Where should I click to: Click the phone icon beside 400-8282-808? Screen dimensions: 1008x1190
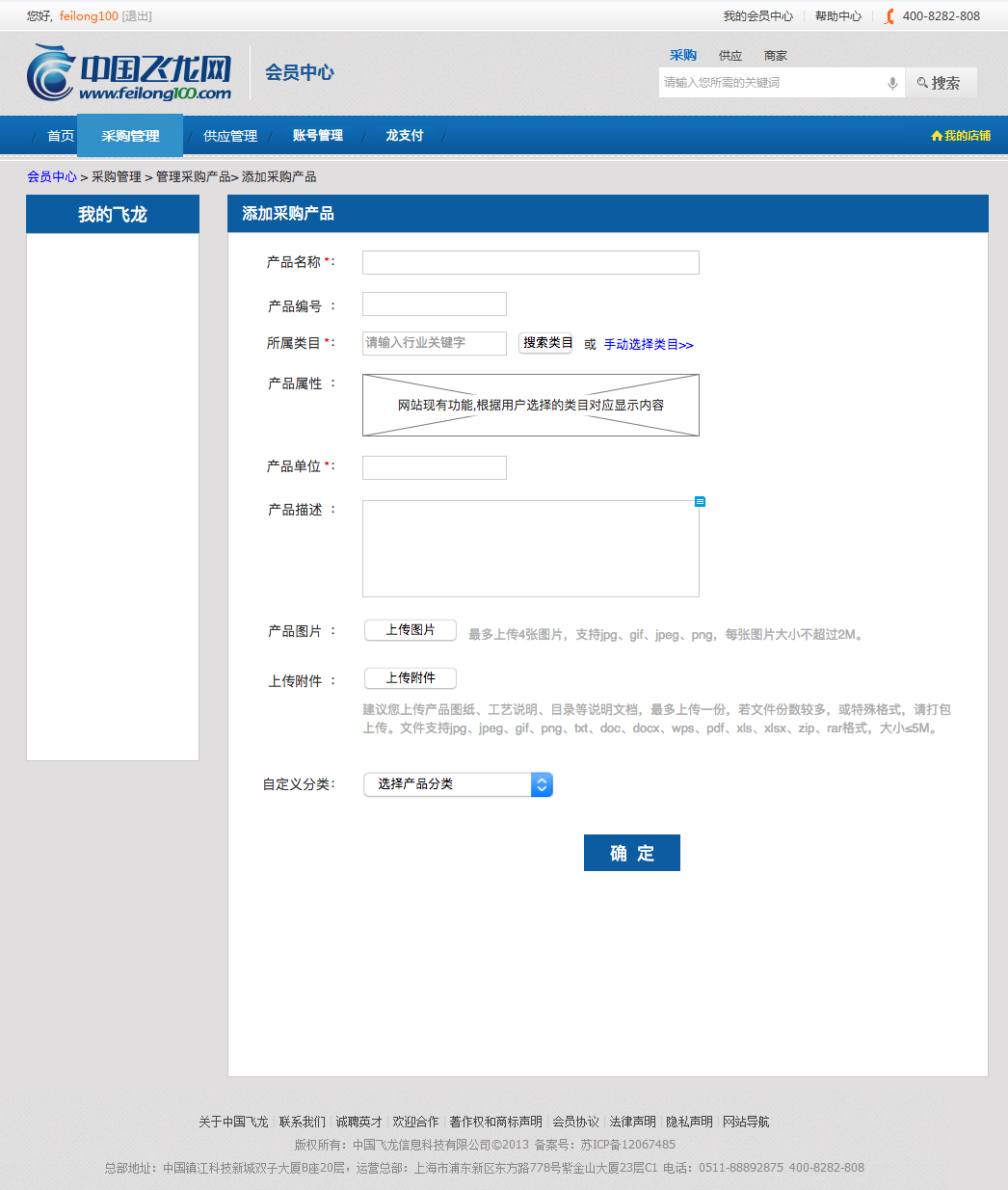[x=889, y=16]
